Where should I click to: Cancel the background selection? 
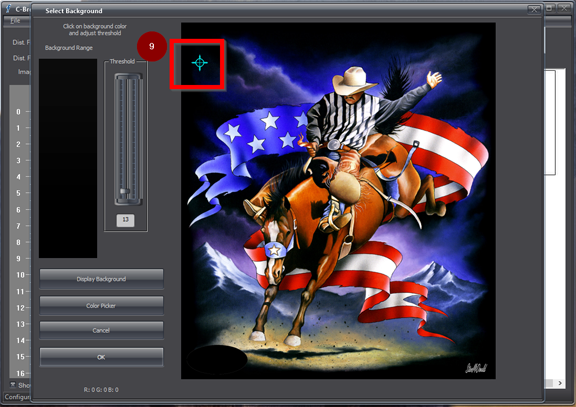(x=101, y=330)
